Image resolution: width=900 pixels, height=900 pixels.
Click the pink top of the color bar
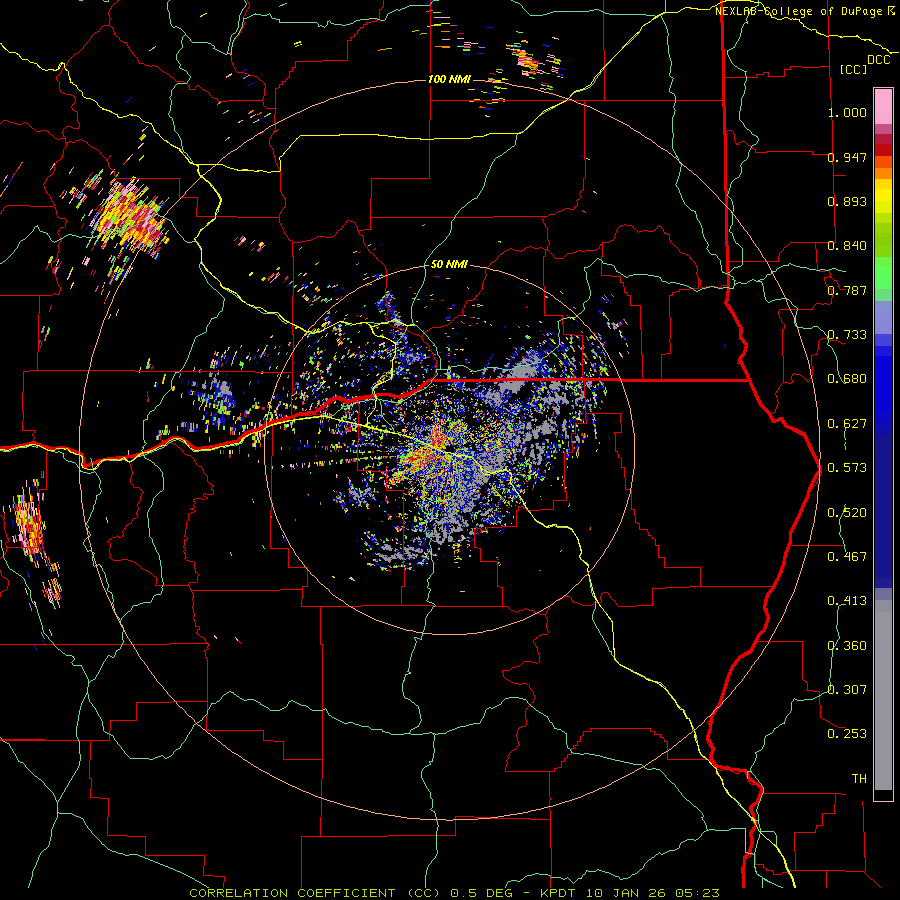click(883, 106)
